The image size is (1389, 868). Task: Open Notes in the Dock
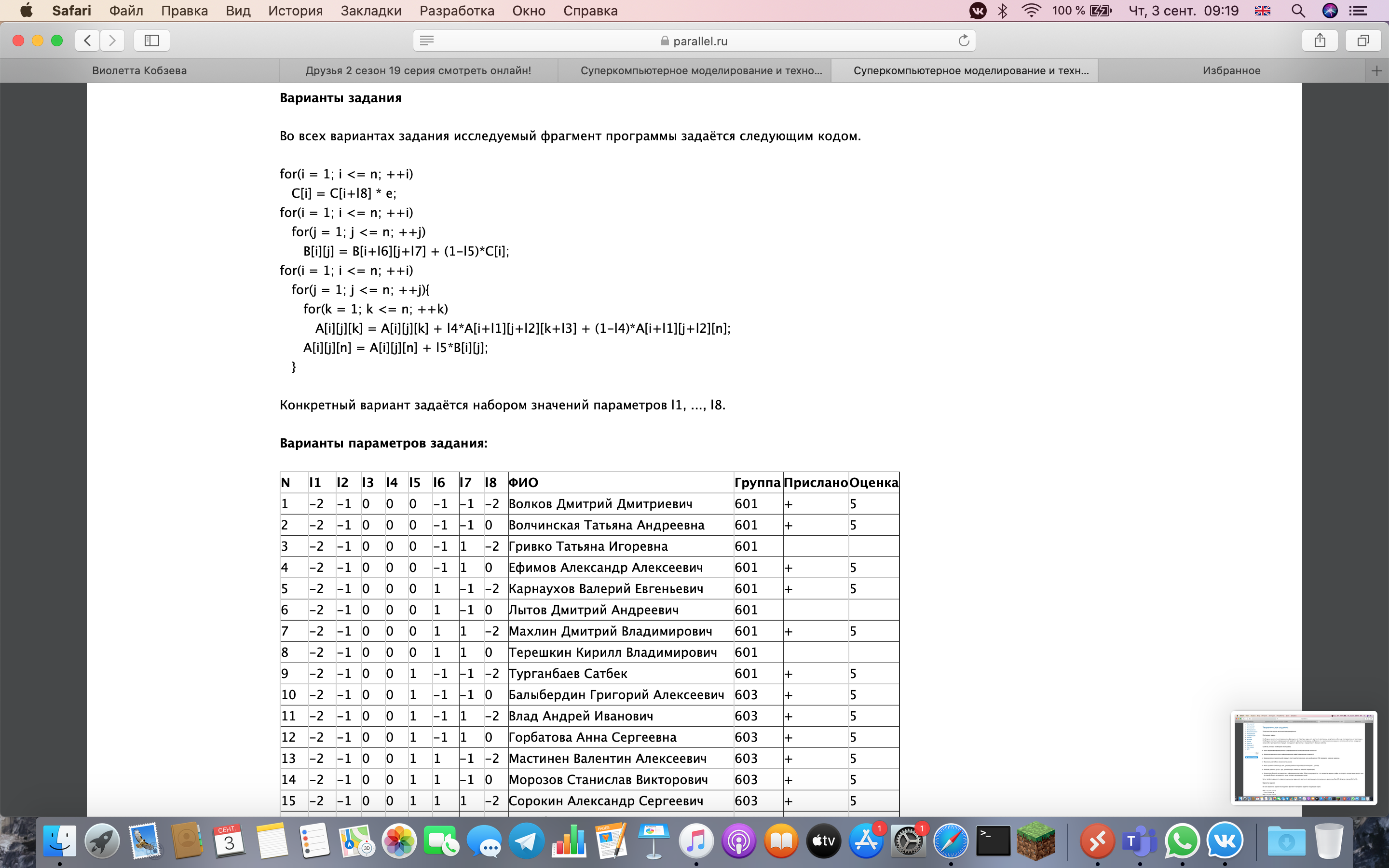(x=272, y=841)
